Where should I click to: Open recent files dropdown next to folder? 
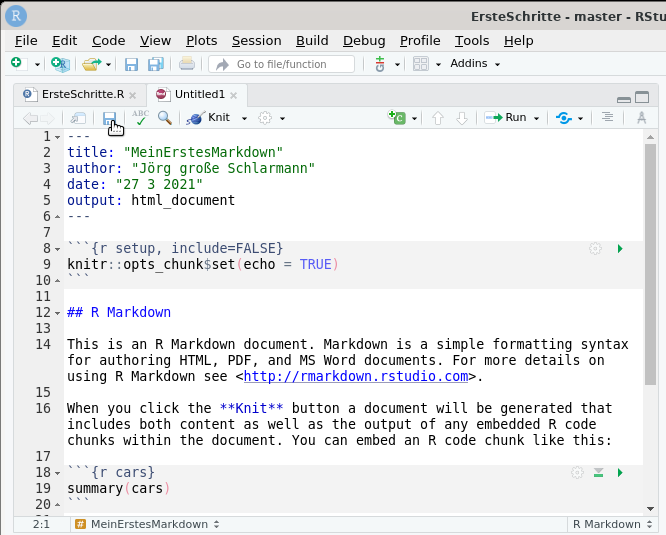pyautogui.click(x=108, y=65)
